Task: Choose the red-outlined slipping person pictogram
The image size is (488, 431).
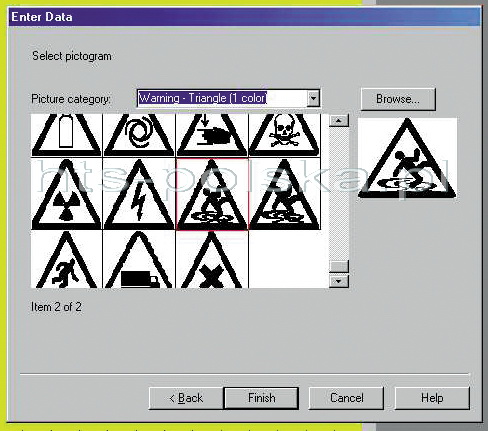Action: pyautogui.click(x=212, y=194)
